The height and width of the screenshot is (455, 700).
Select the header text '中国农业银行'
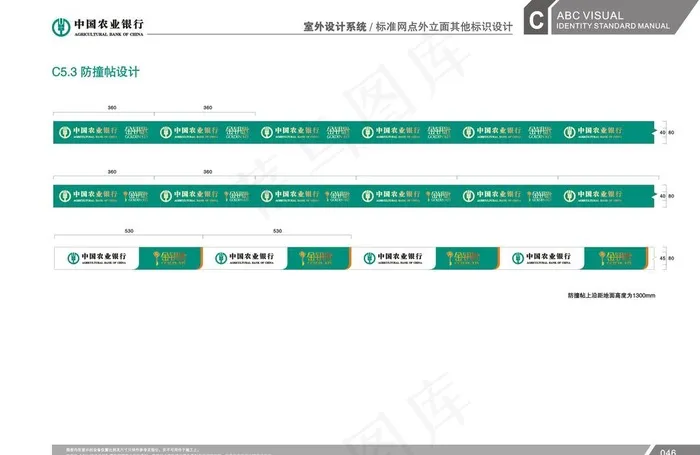109,24
